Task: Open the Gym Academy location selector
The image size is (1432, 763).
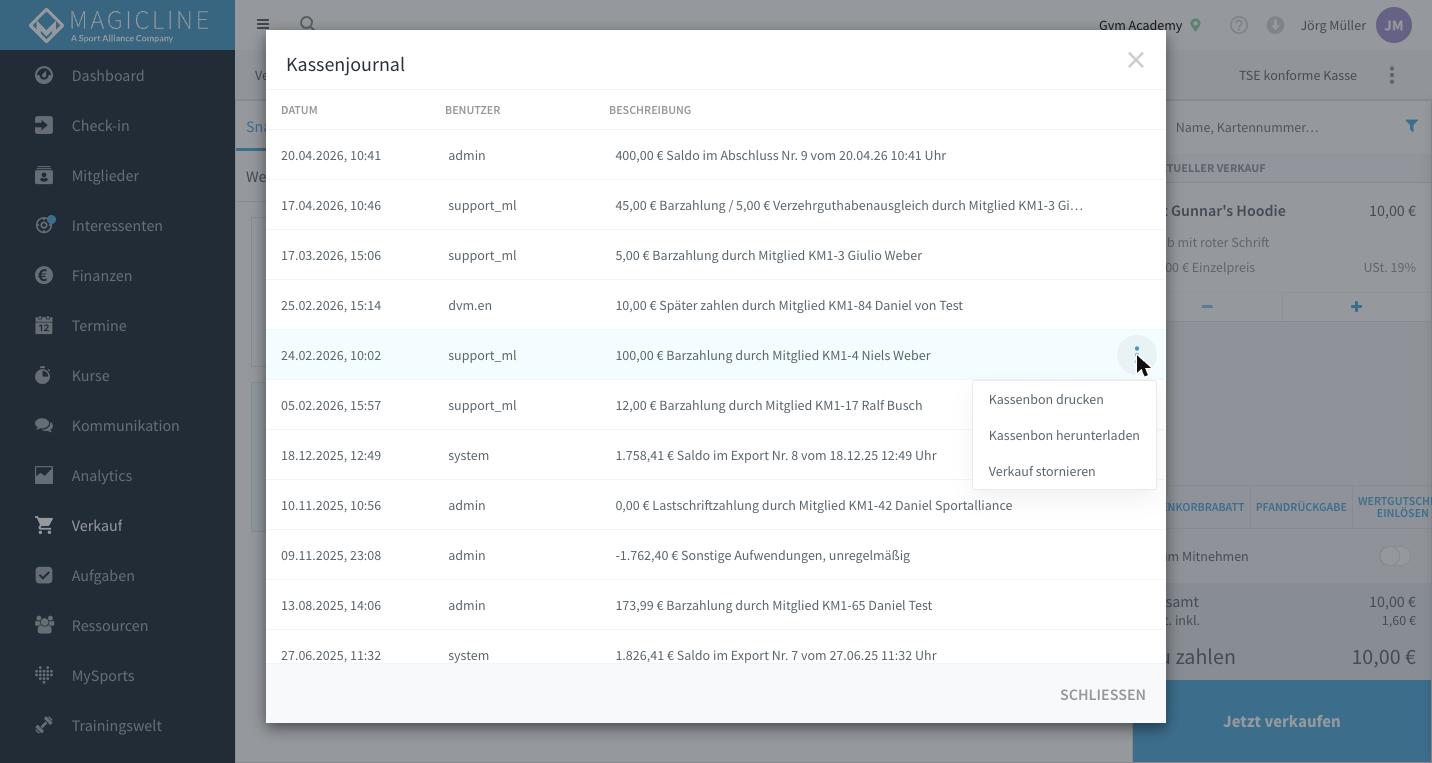Action: 1150,25
